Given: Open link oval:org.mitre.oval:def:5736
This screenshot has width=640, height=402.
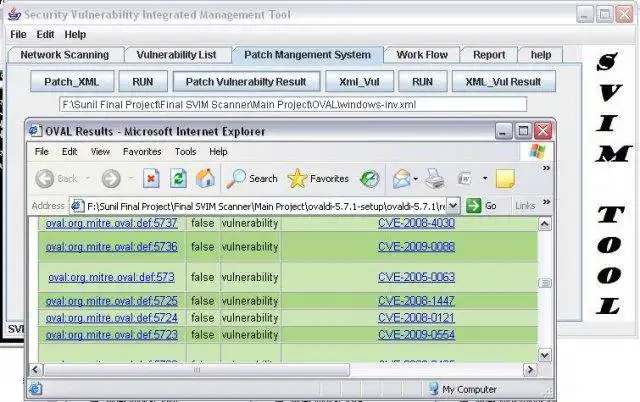Looking at the screenshot, I should coord(111,247).
